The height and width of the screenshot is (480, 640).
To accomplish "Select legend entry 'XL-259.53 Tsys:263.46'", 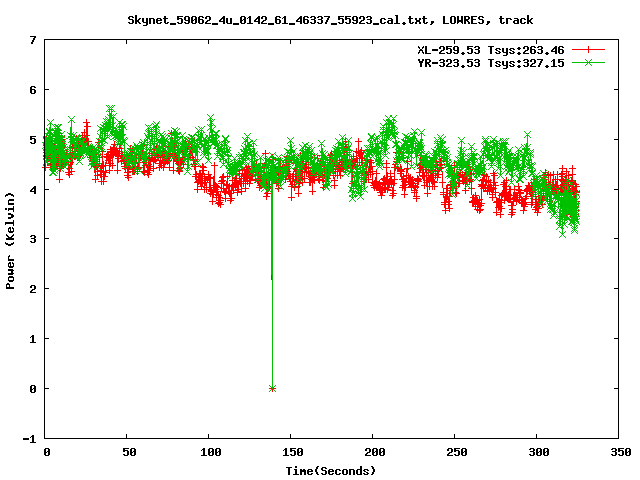I will [x=491, y=50].
